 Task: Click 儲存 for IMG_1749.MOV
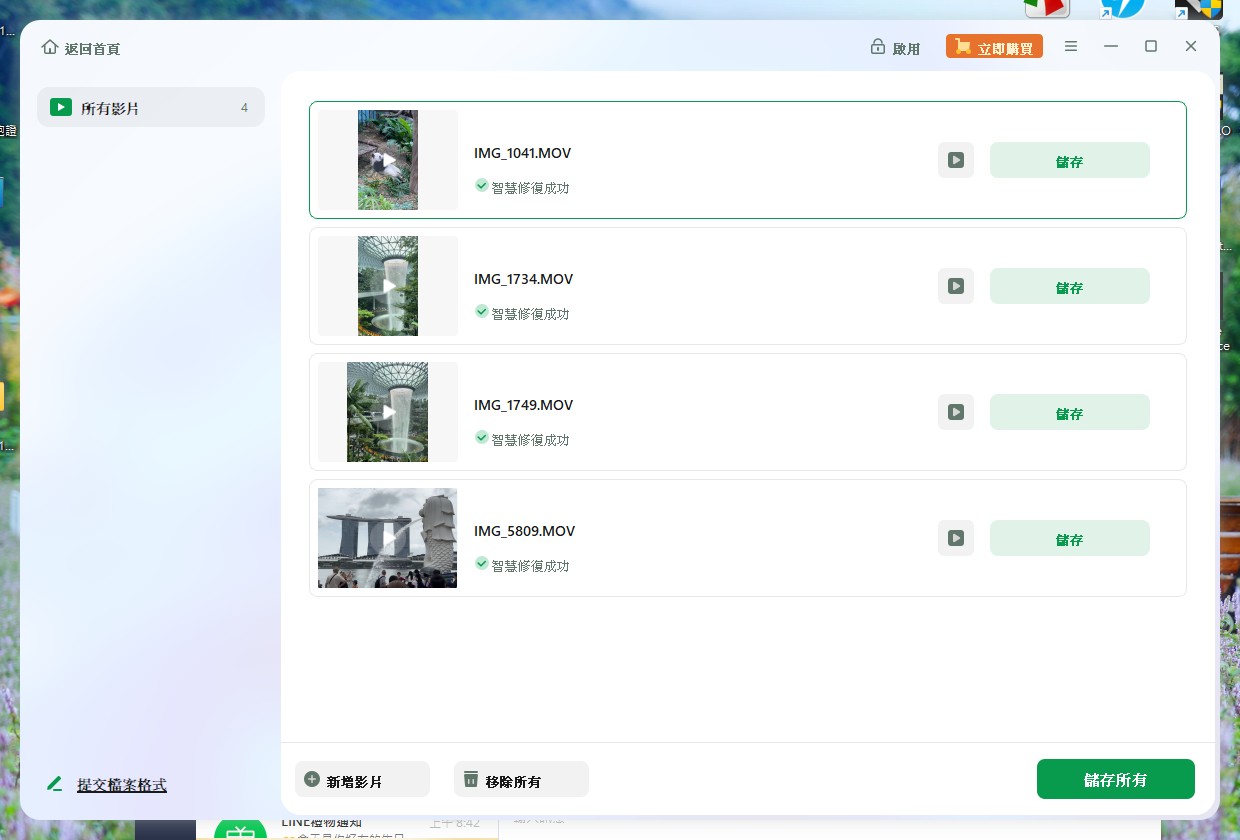click(1070, 412)
